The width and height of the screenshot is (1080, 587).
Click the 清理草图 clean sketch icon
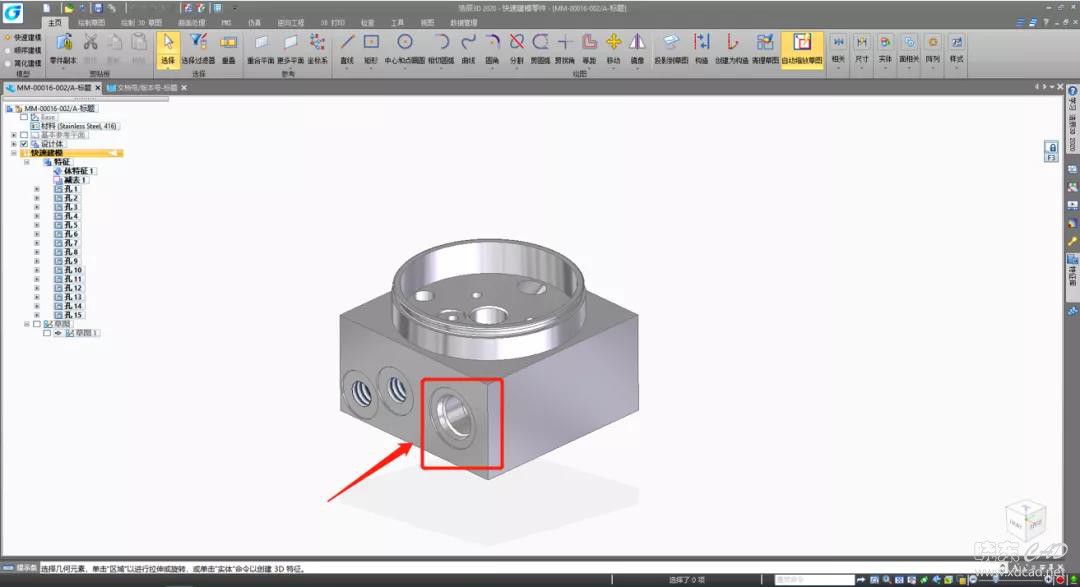(x=765, y=43)
